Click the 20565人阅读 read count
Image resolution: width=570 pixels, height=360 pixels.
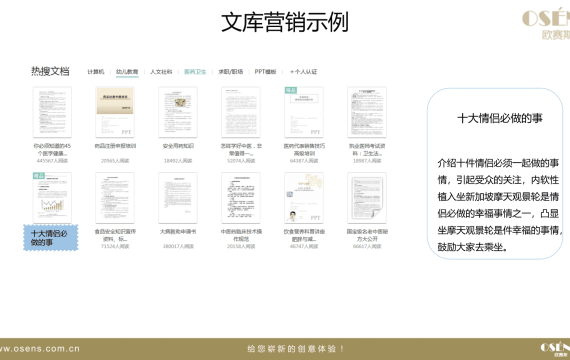click(115, 160)
